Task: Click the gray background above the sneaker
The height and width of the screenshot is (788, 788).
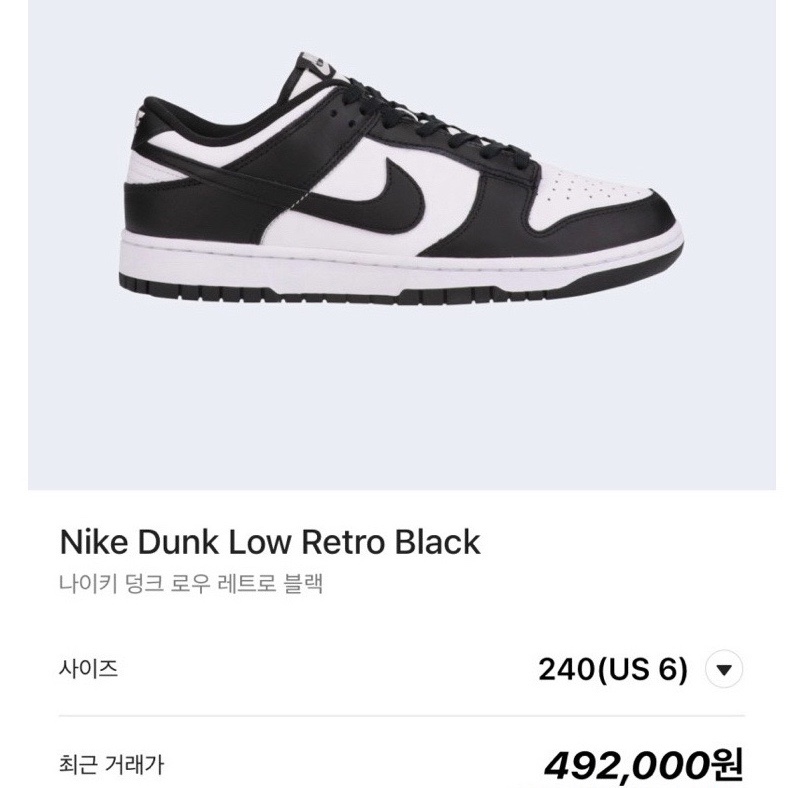Action: coord(402,25)
